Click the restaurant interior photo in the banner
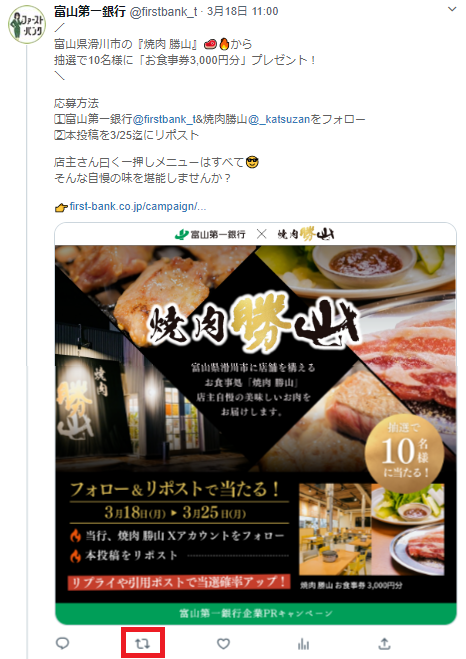The image size is (466, 659). [335, 529]
